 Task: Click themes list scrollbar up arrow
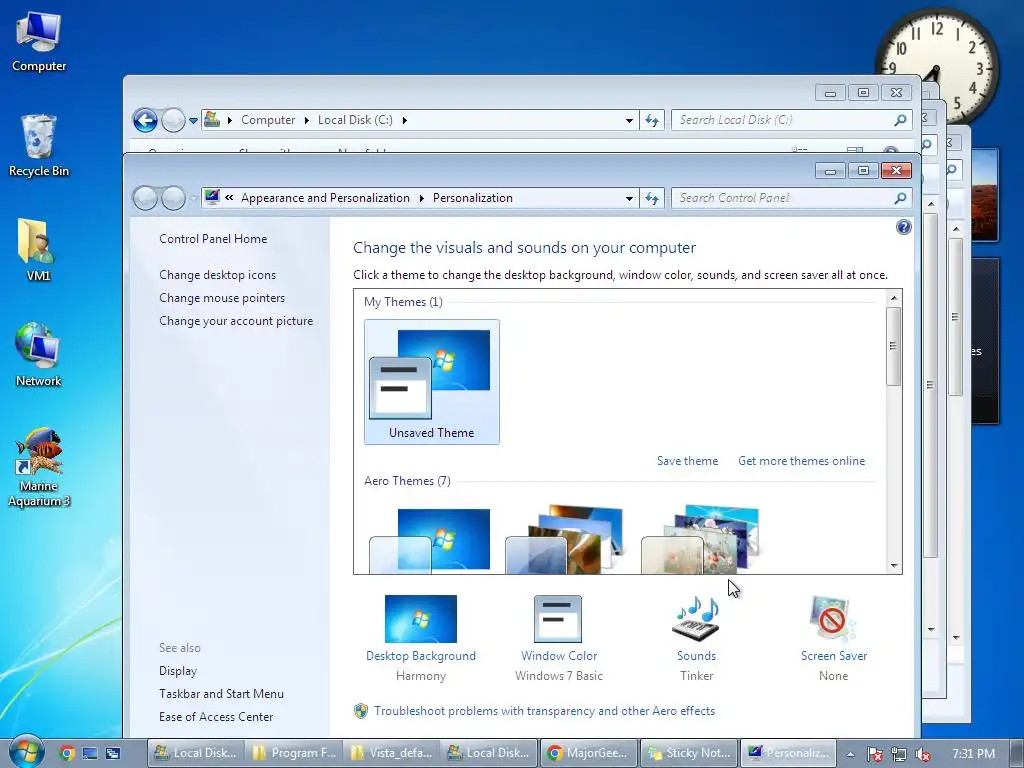pos(894,298)
